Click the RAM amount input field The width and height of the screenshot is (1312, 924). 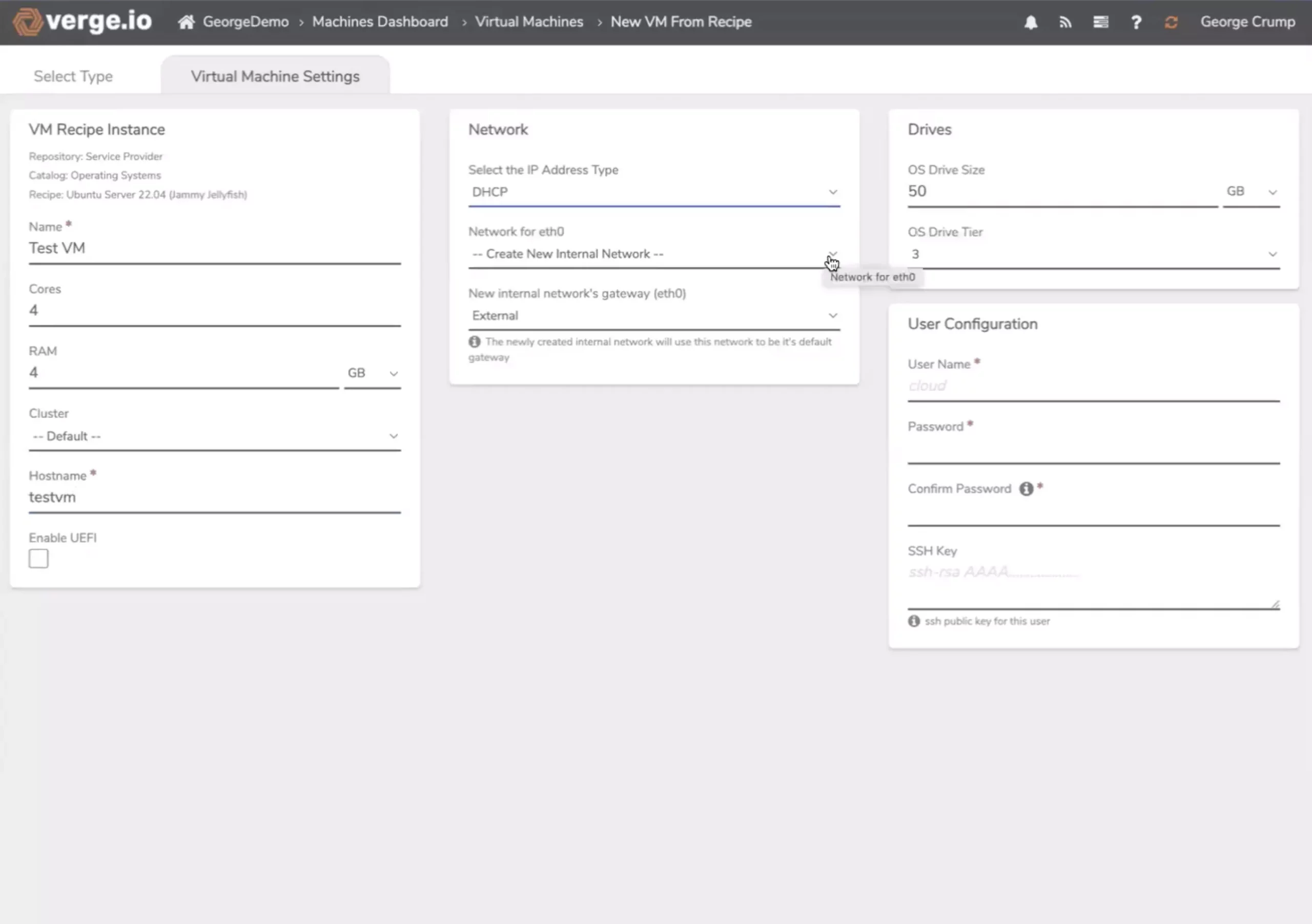click(x=184, y=373)
